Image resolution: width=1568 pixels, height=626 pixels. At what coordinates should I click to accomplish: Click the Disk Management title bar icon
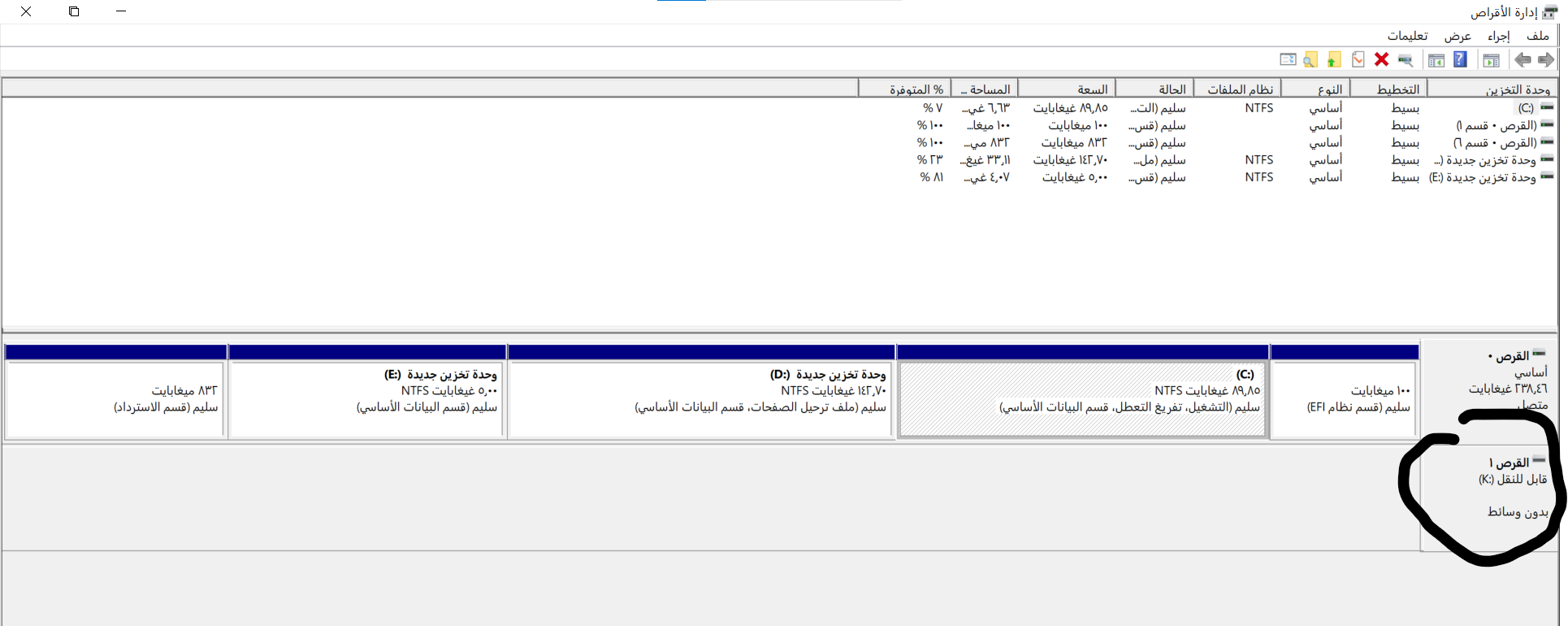(1550, 12)
